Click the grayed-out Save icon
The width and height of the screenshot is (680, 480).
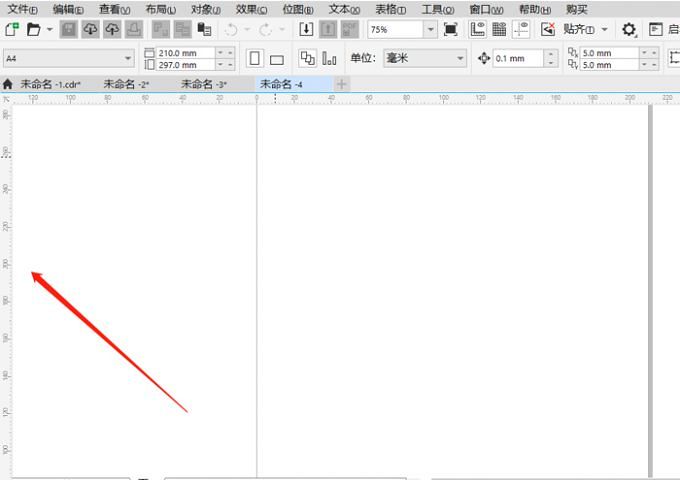pyautogui.click(x=69, y=29)
